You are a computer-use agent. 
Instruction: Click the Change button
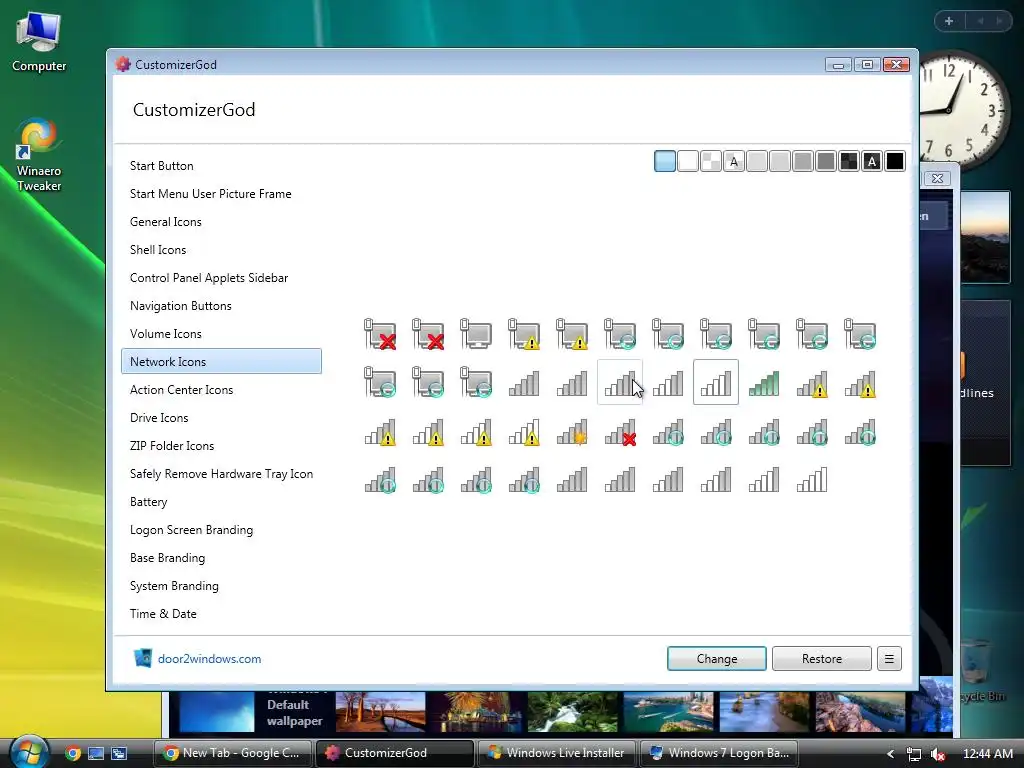pos(716,658)
